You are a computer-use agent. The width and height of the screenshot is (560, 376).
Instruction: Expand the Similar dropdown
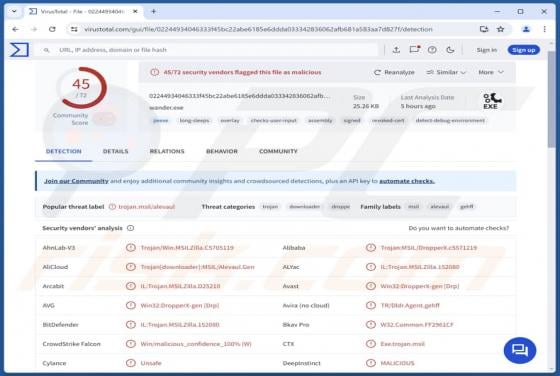pyautogui.click(x=446, y=72)
